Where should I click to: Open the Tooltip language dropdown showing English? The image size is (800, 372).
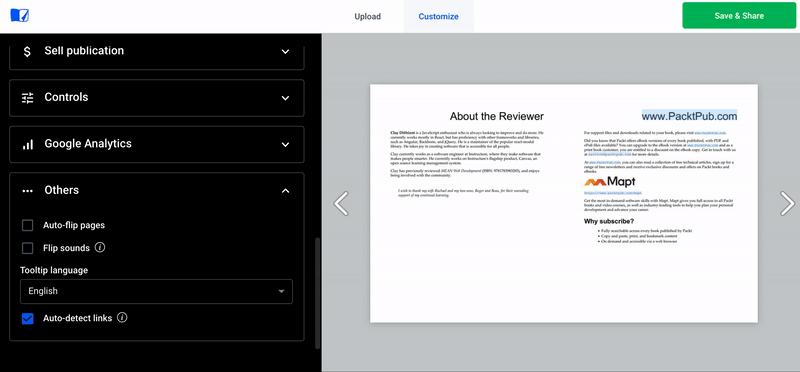(x=157, y=291)
